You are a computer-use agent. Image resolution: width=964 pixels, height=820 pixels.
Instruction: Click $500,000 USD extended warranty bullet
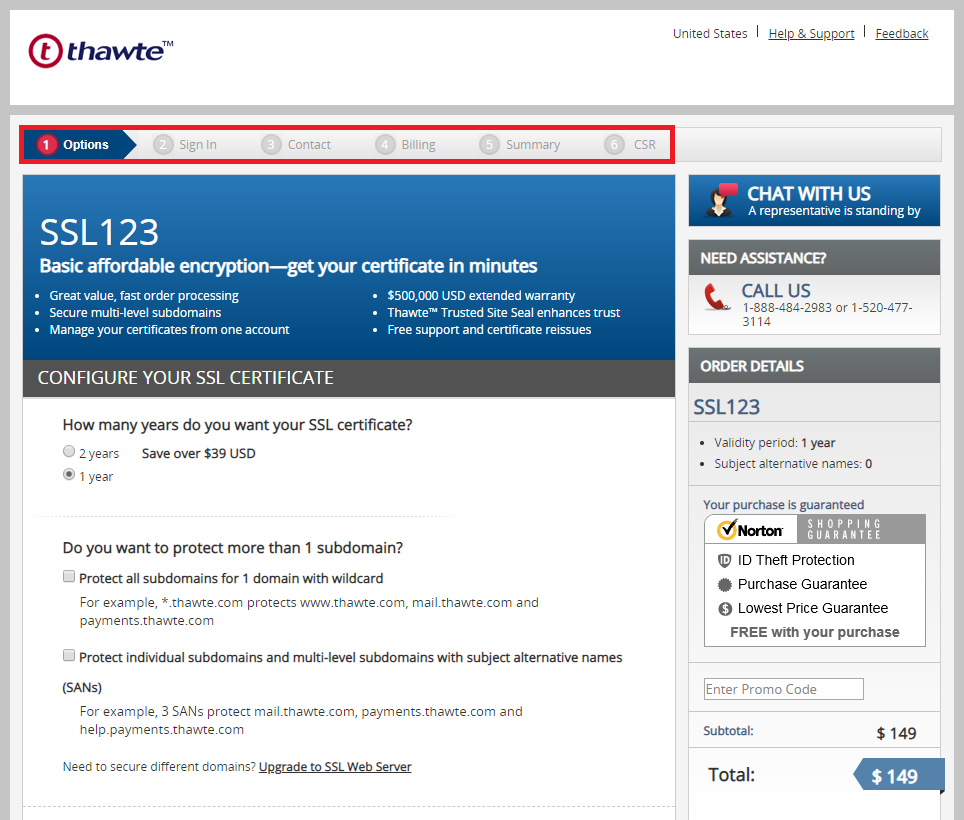[481, 296]
